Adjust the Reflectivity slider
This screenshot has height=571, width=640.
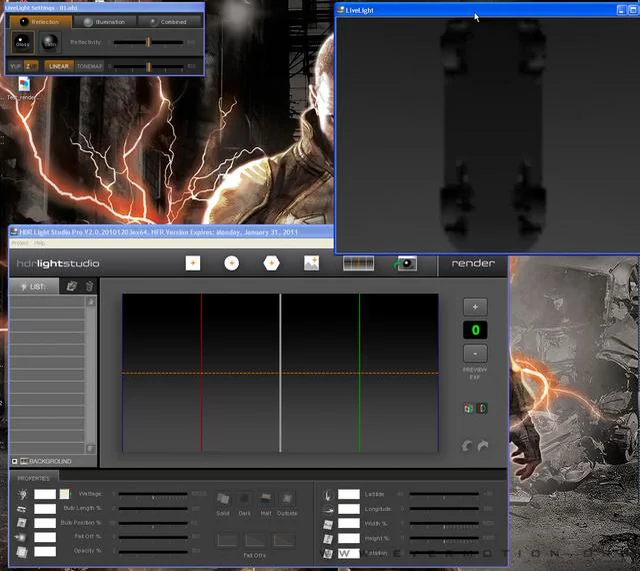148,42
